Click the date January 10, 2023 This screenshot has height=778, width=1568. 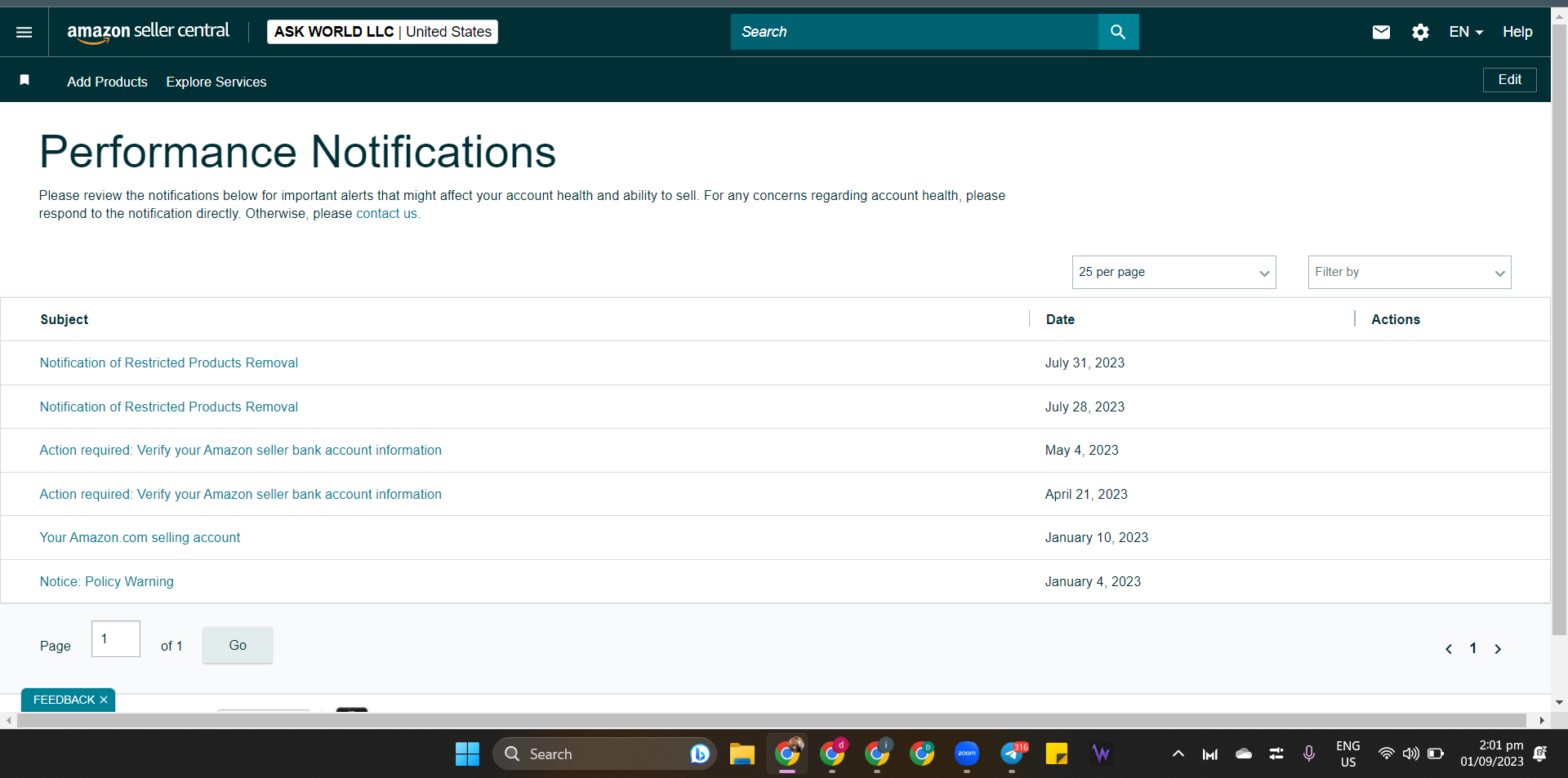(x=1097, y=537)
